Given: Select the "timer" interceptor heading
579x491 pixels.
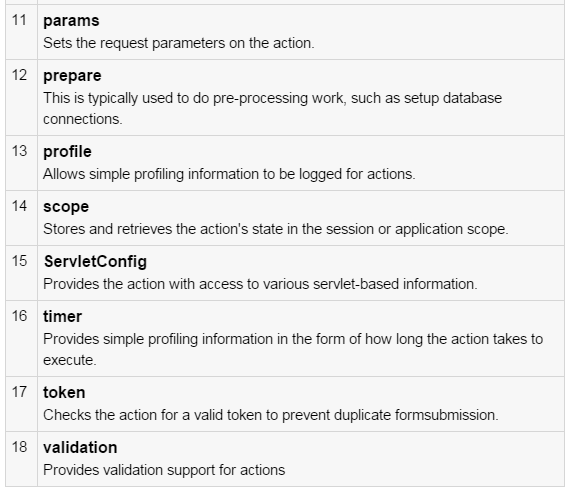Looking at the screenshot, I should pos(62,317).
